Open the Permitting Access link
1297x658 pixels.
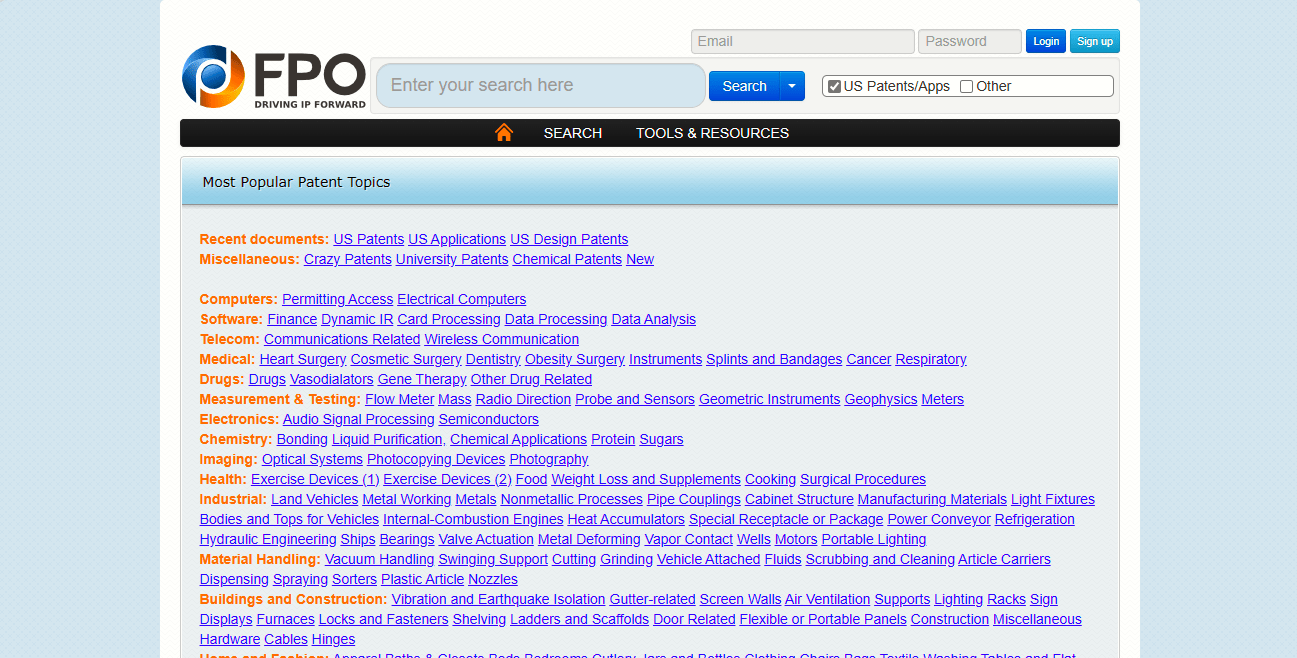click(x=338, y=299)
